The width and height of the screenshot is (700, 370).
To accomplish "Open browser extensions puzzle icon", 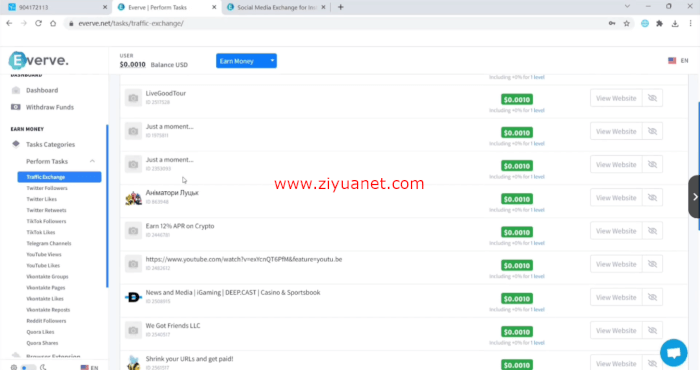I will 659,23.
